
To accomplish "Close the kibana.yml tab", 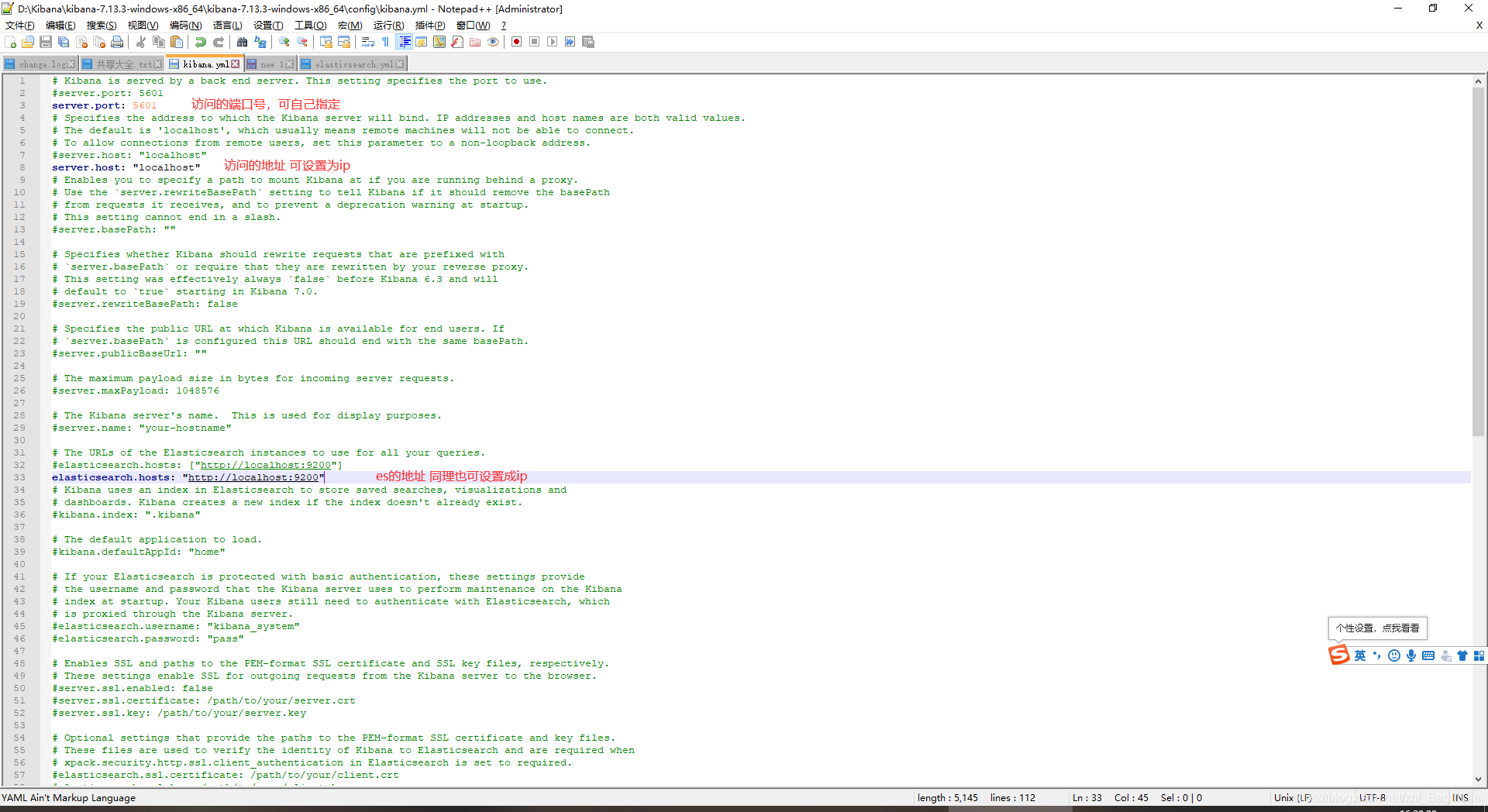I will click(236, 64).
